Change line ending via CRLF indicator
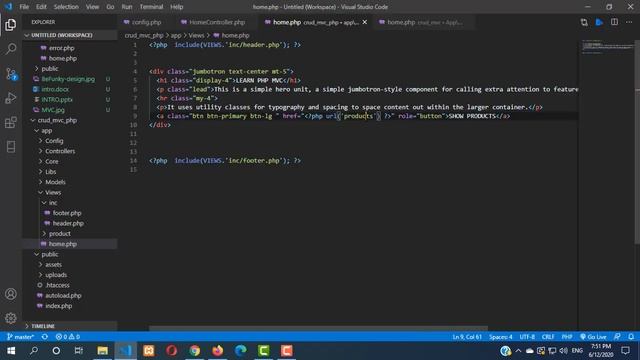640x360 pixels. pos(548,337)
